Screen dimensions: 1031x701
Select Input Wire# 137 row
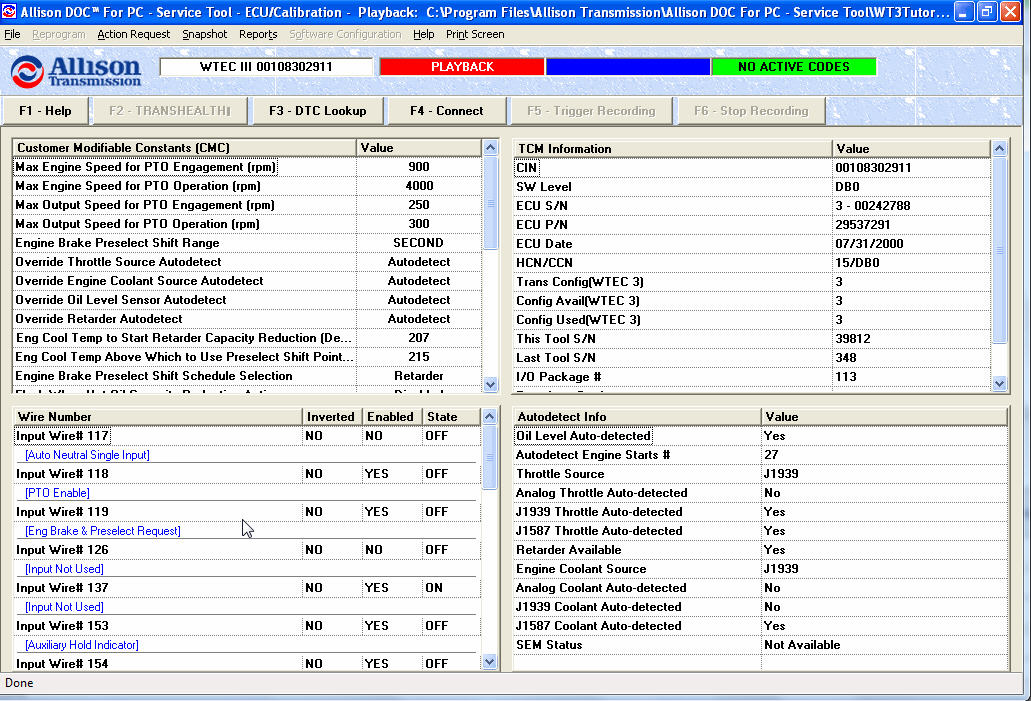(x=247, y=588)
